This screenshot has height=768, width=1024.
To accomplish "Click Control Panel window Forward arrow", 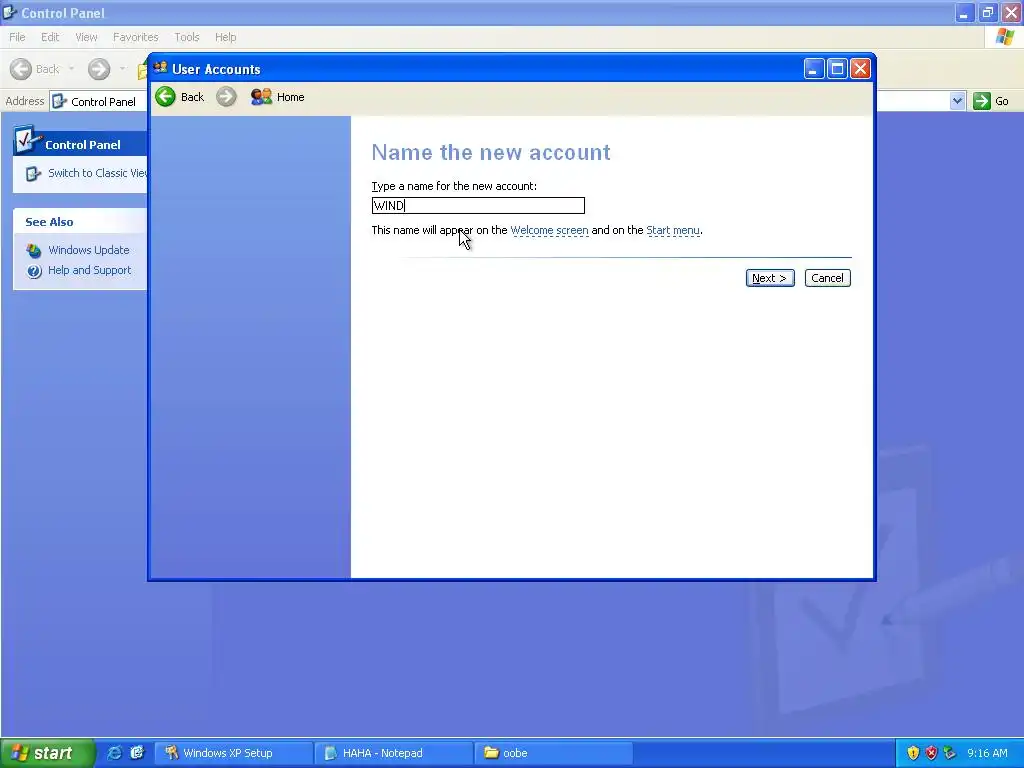I will (x=99, y=69).
